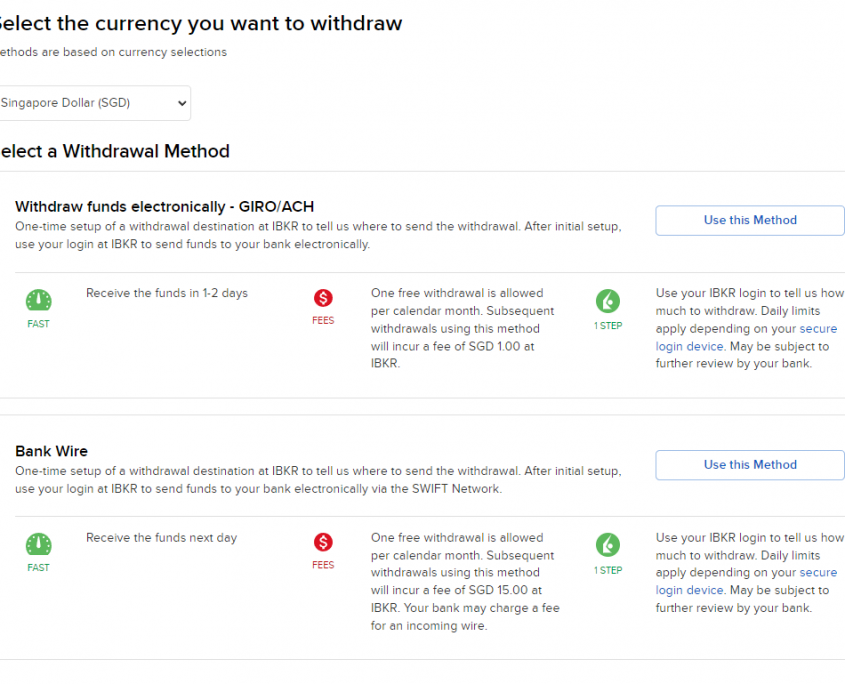Viewport: 845px width, 684px height.
Task: Click the red FEES dollar icon for GIRO/ACH
Action: tap(323, 298)
